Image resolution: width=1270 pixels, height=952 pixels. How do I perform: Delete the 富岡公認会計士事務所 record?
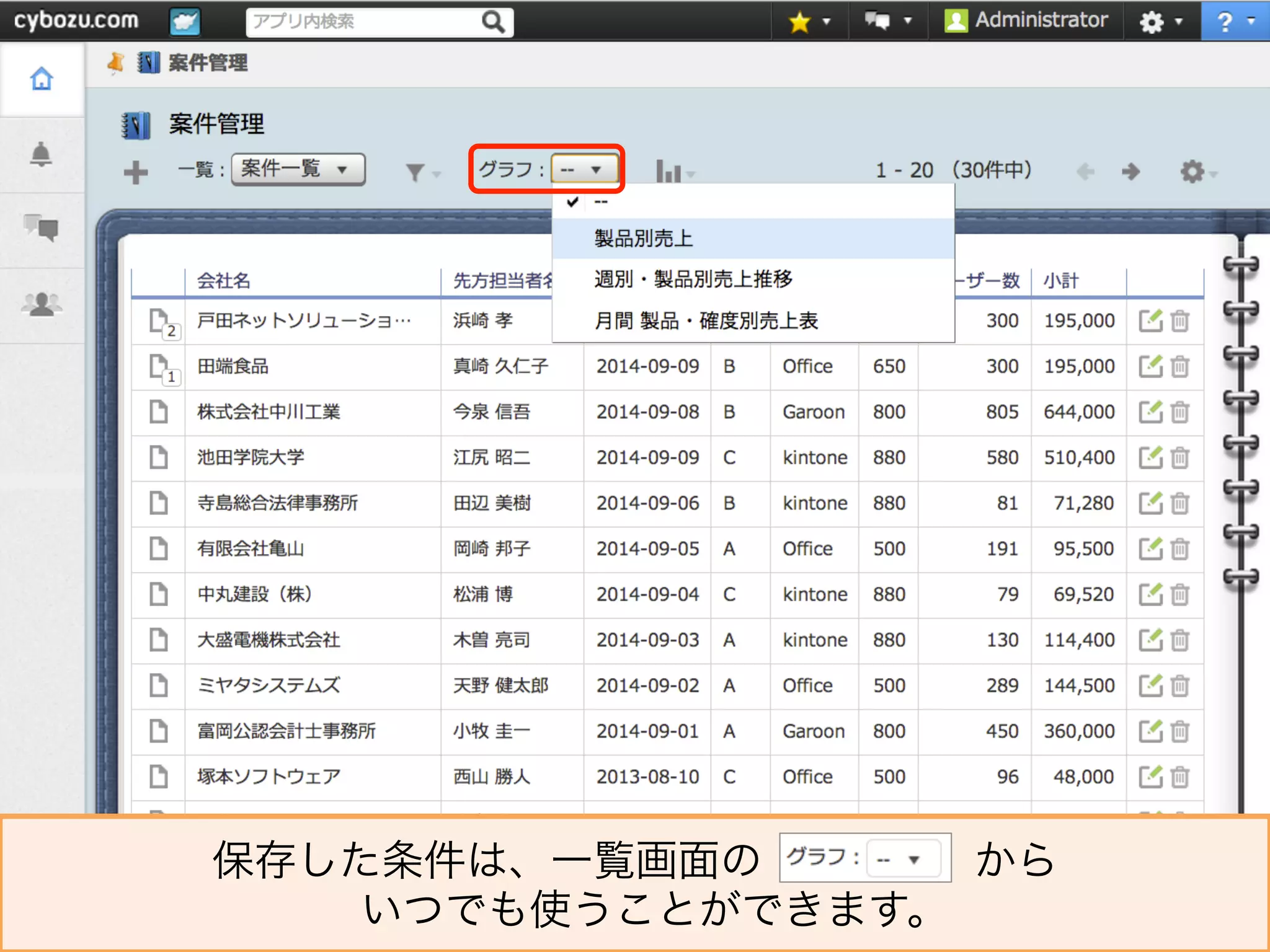point(1179,731)
